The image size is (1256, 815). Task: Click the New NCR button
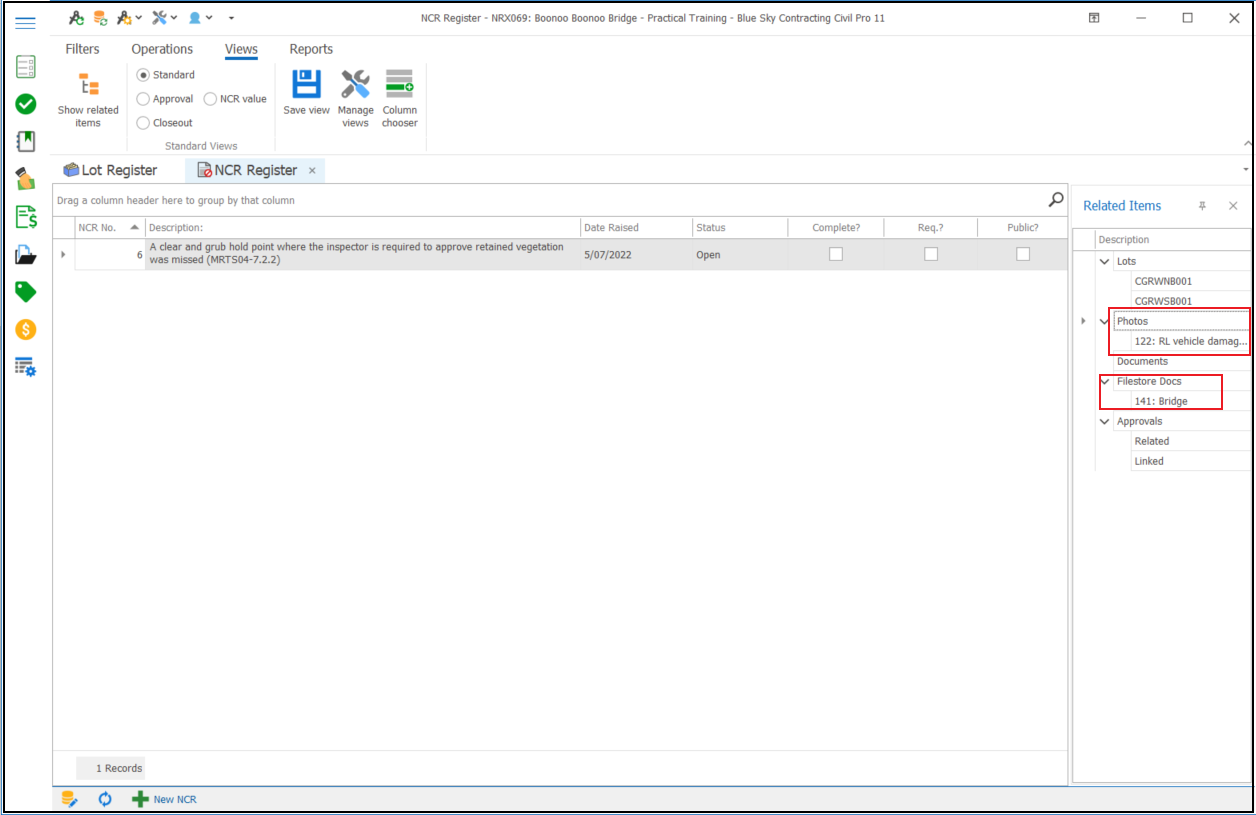165,799
